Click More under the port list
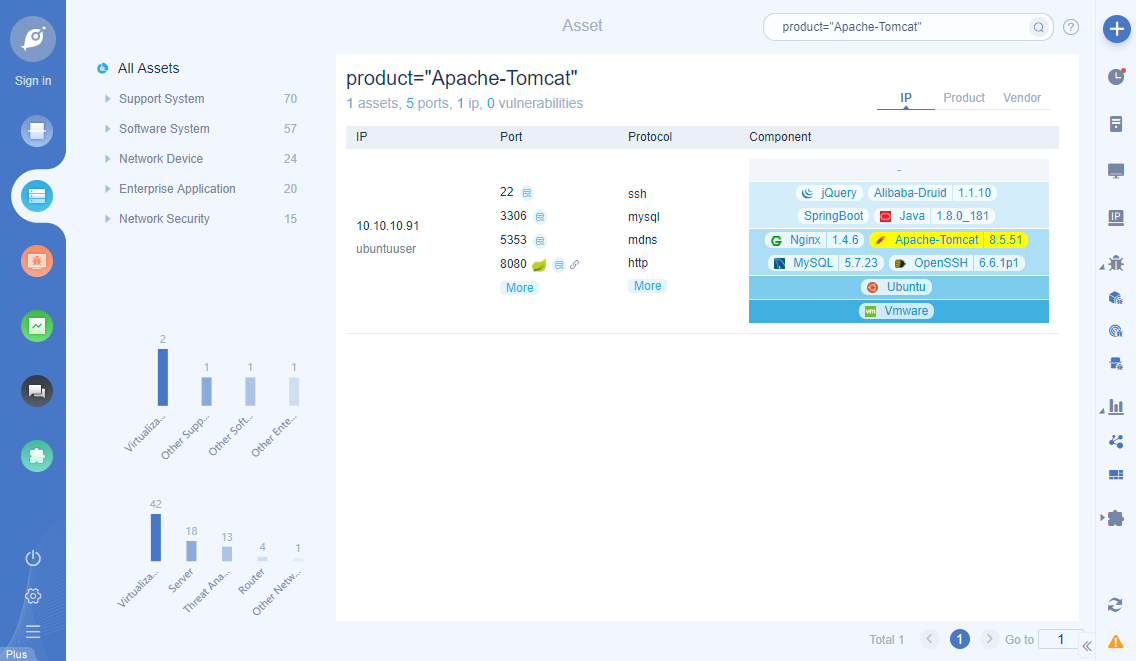This screenshot has height=661, width=1136. click(519, 288)
